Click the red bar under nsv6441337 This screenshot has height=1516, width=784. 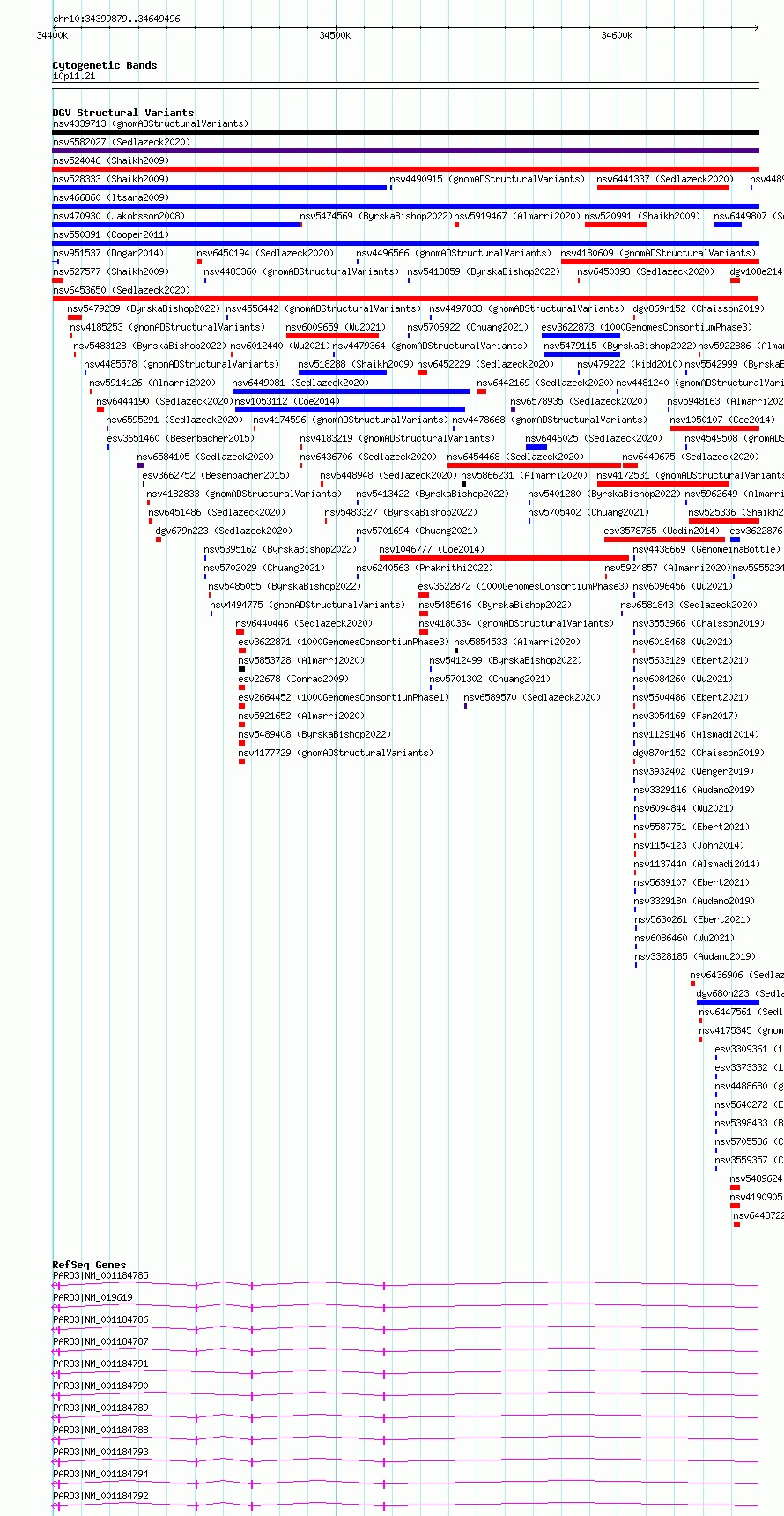[663, 188]
